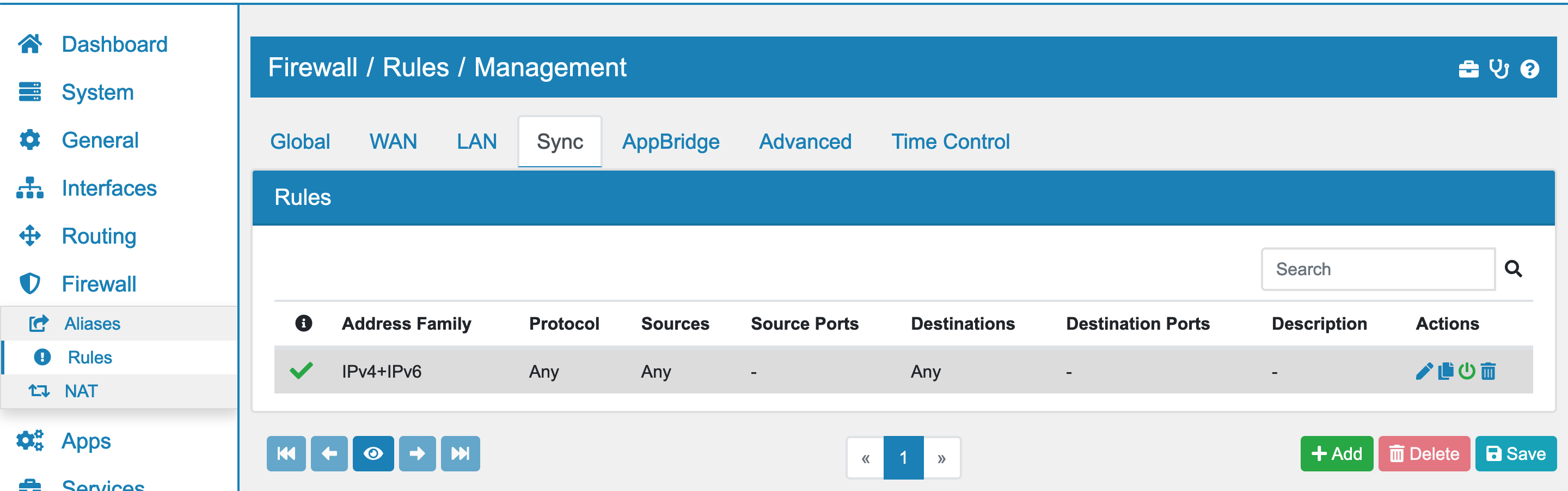Click the Destinations column header

pyautogui.click(x=963, y=324)
